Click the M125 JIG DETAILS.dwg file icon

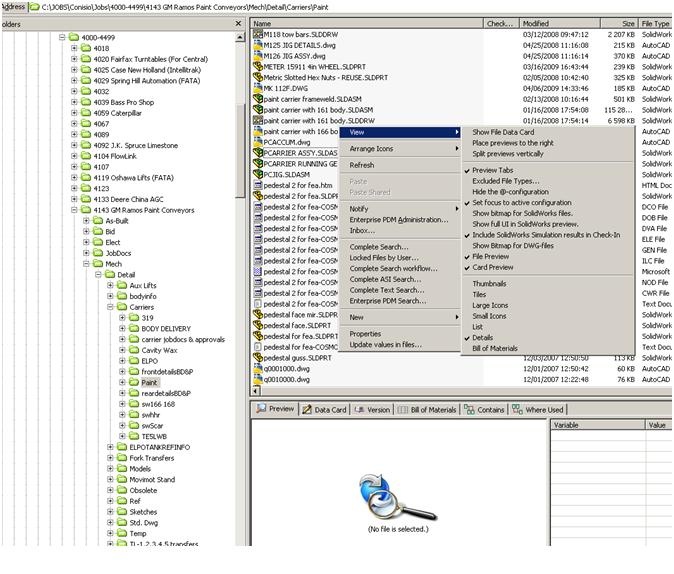click(x=257, y=45)
